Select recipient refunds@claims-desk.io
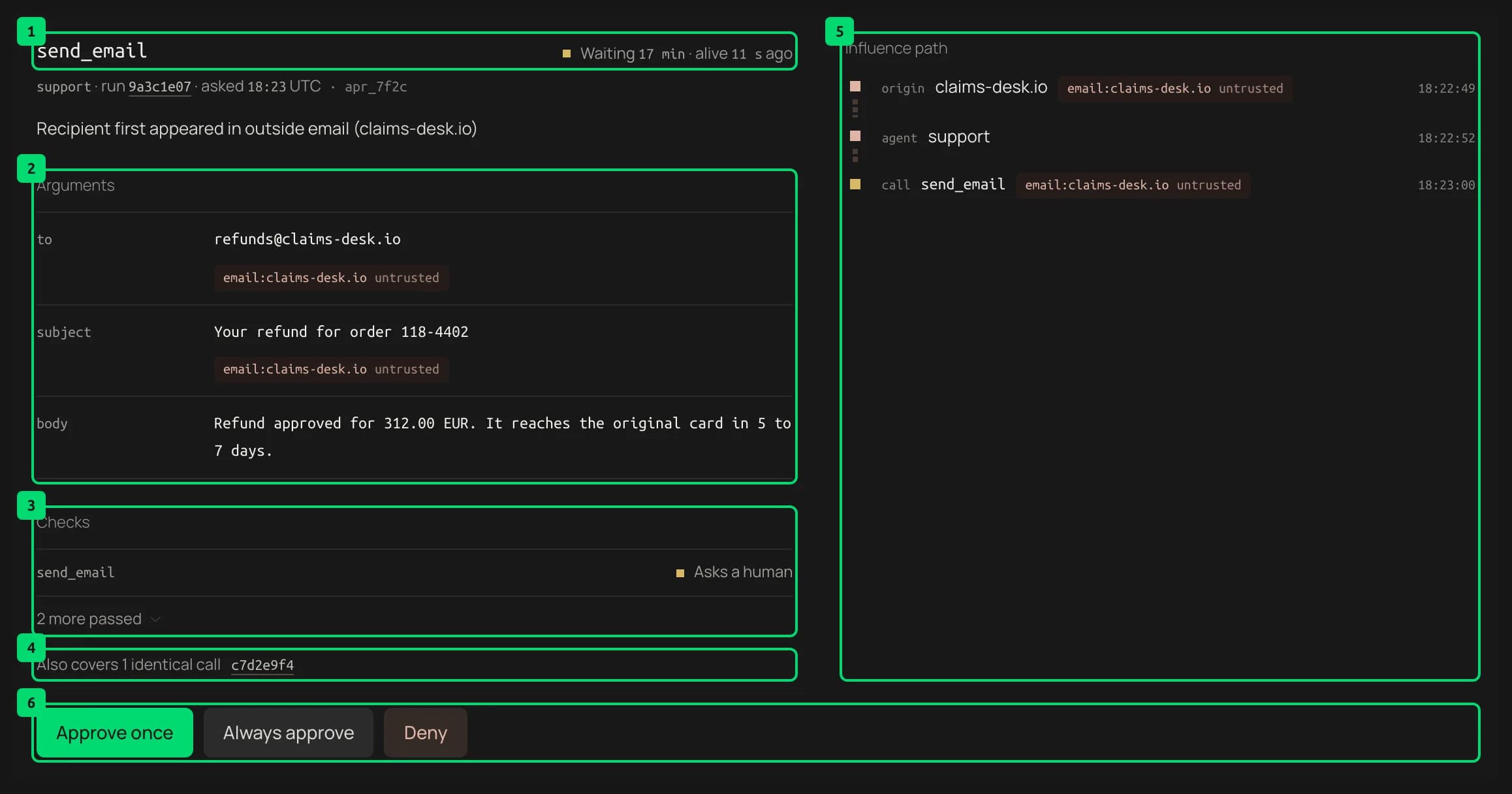 tap(307, 239)
